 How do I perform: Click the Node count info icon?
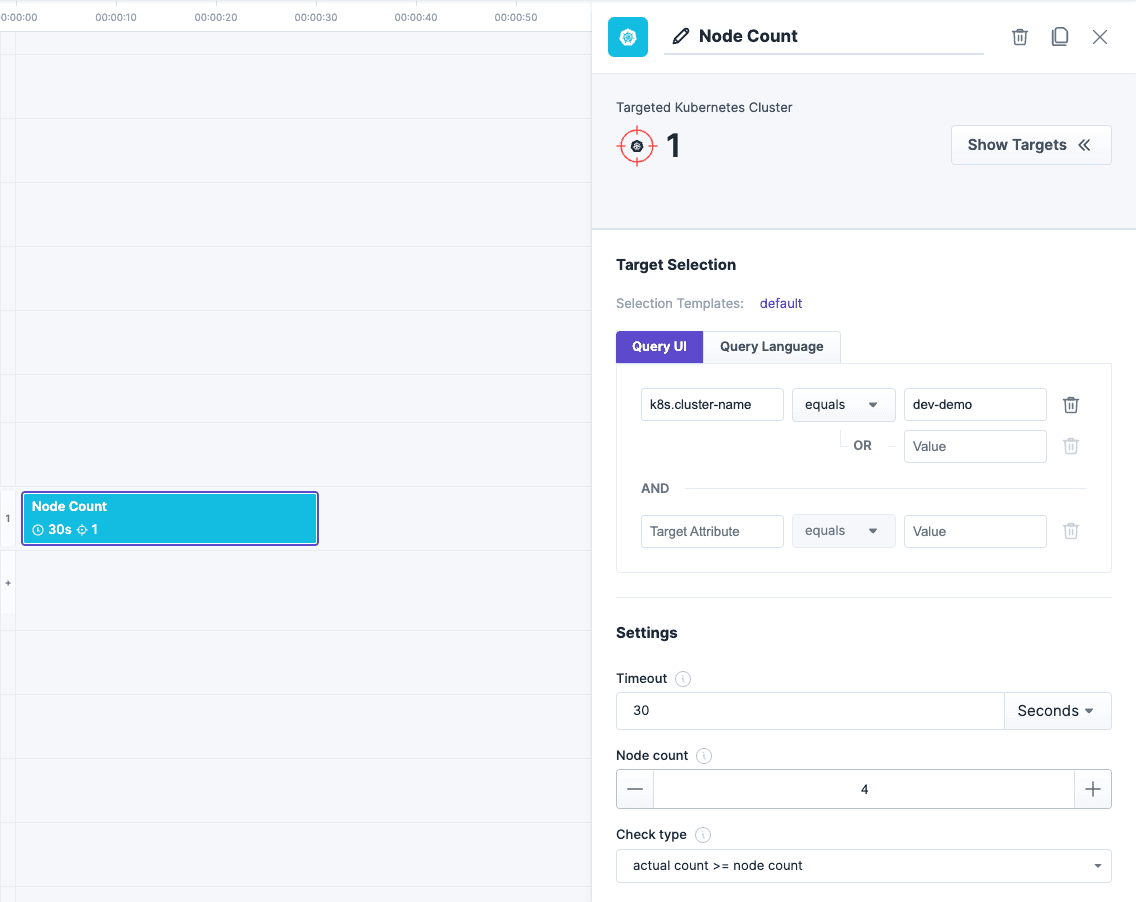coord(703,756)
